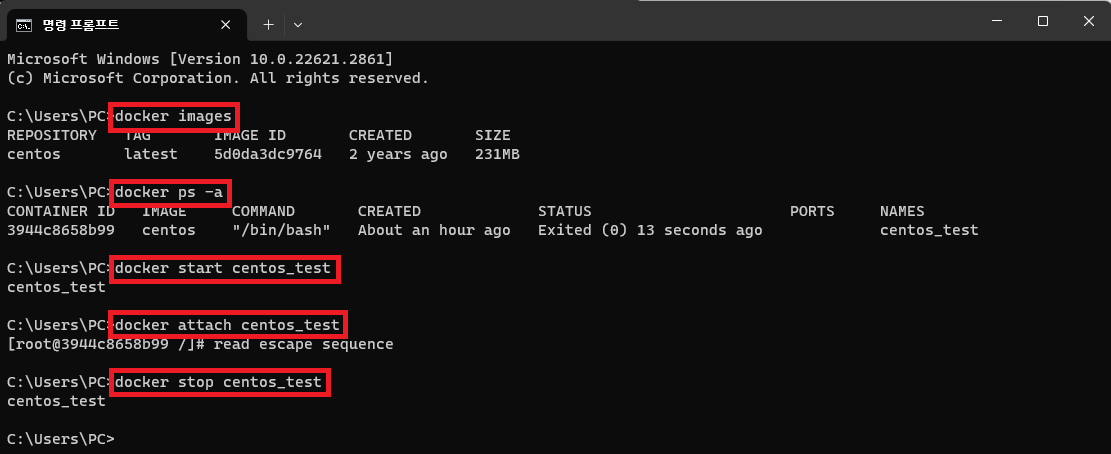This screenshot has width=1111, height=454.
Task: Click the NAMES column header
Action: click(x=902, y=211)
